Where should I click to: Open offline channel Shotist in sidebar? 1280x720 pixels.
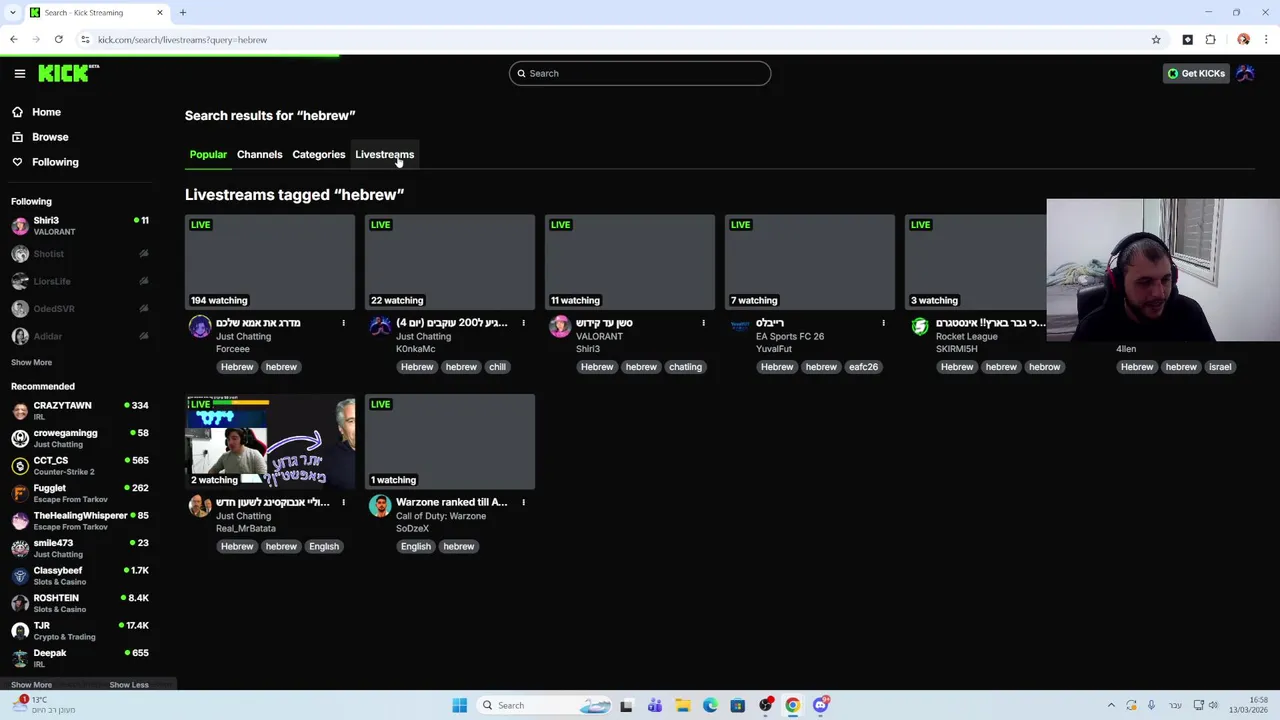pyautogui.click(x=80, y=254)
